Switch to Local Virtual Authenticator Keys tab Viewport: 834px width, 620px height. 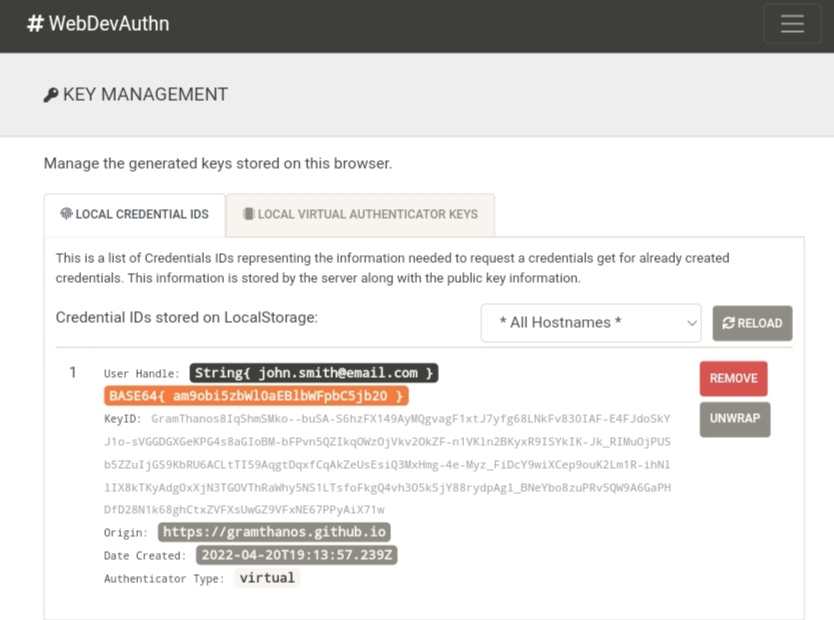(361, 214)
